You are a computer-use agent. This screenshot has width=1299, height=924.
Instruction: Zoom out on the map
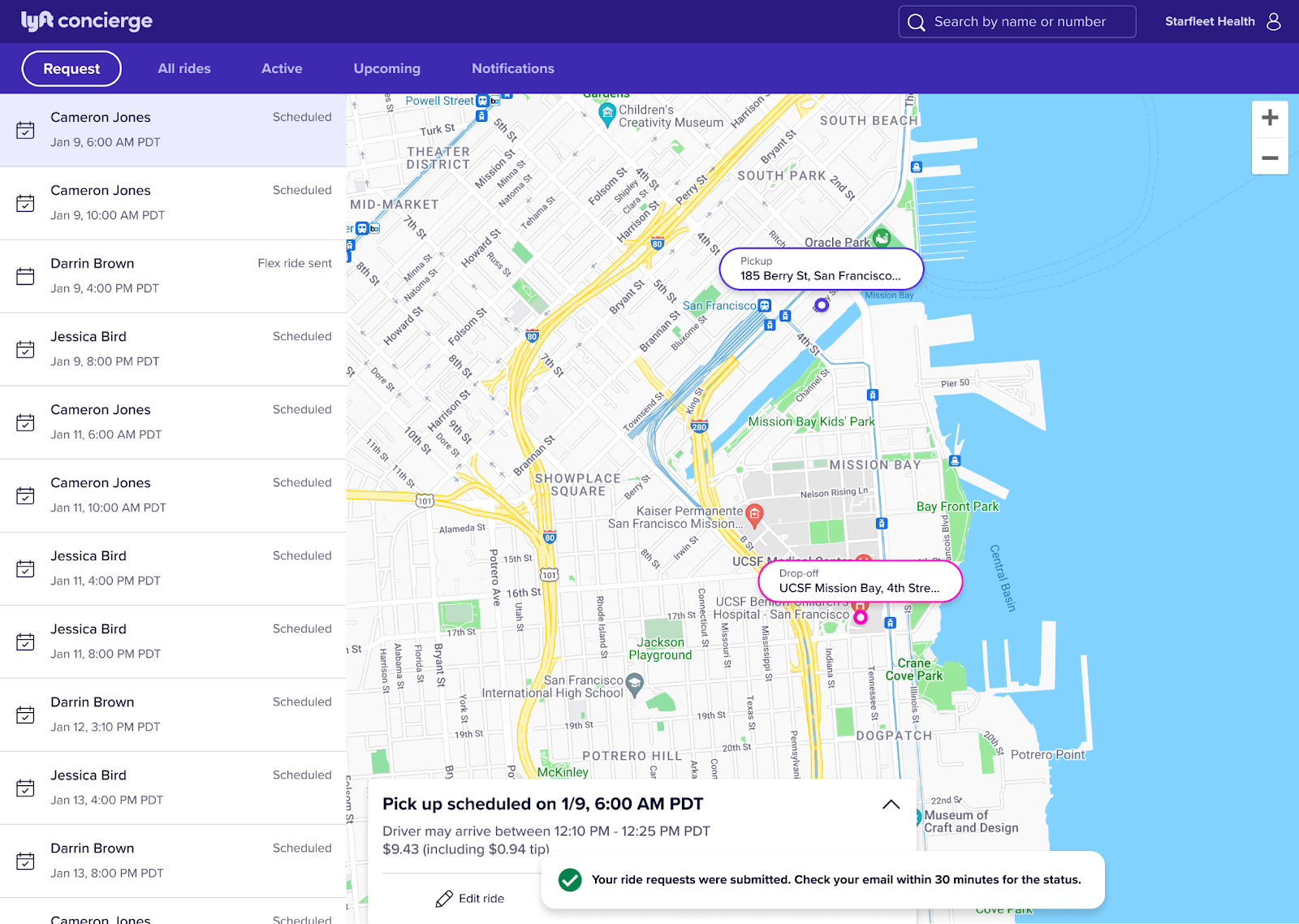click(x=1270, y=158)
